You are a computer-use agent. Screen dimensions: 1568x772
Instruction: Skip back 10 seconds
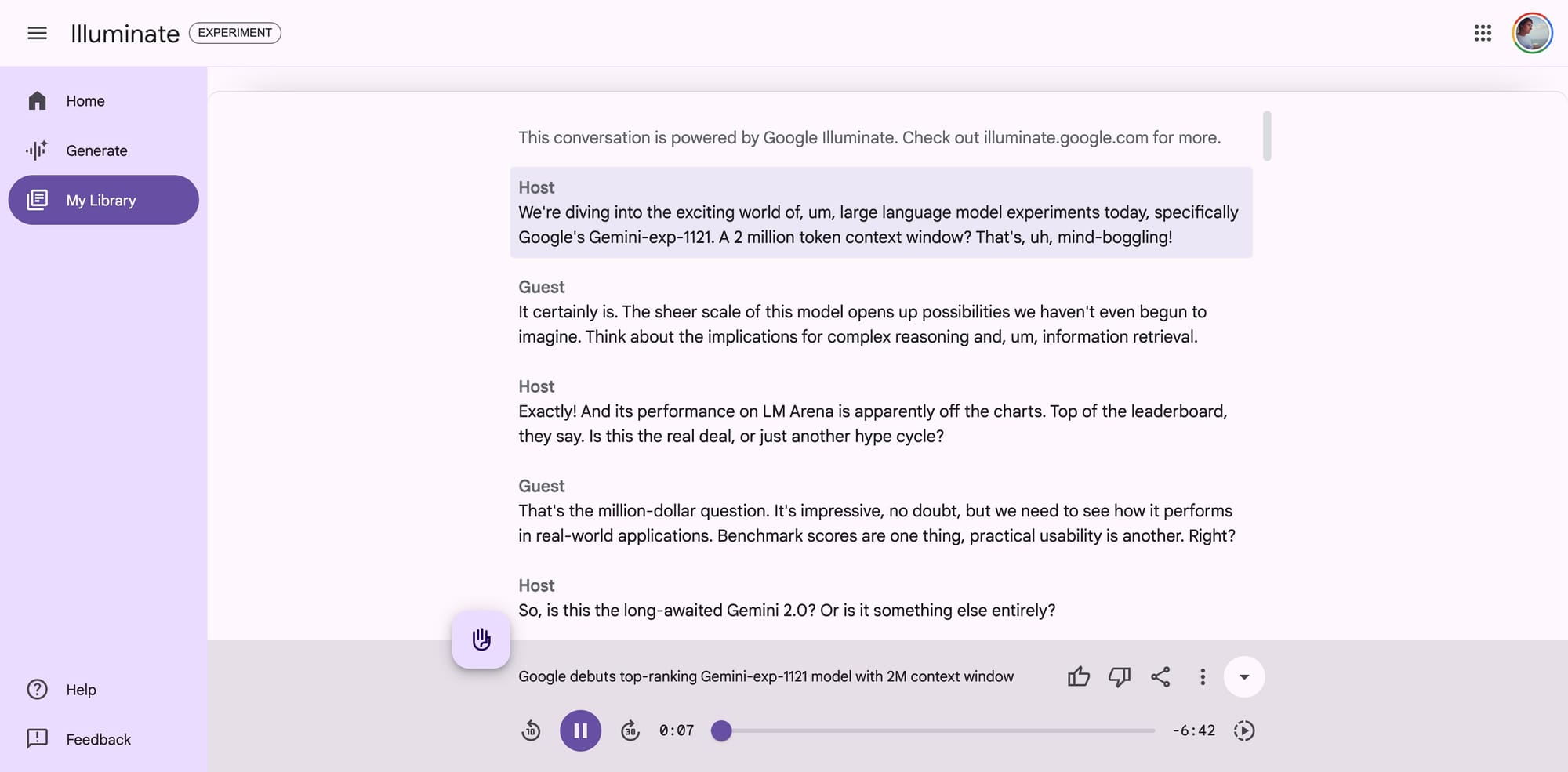click(531, 730)
